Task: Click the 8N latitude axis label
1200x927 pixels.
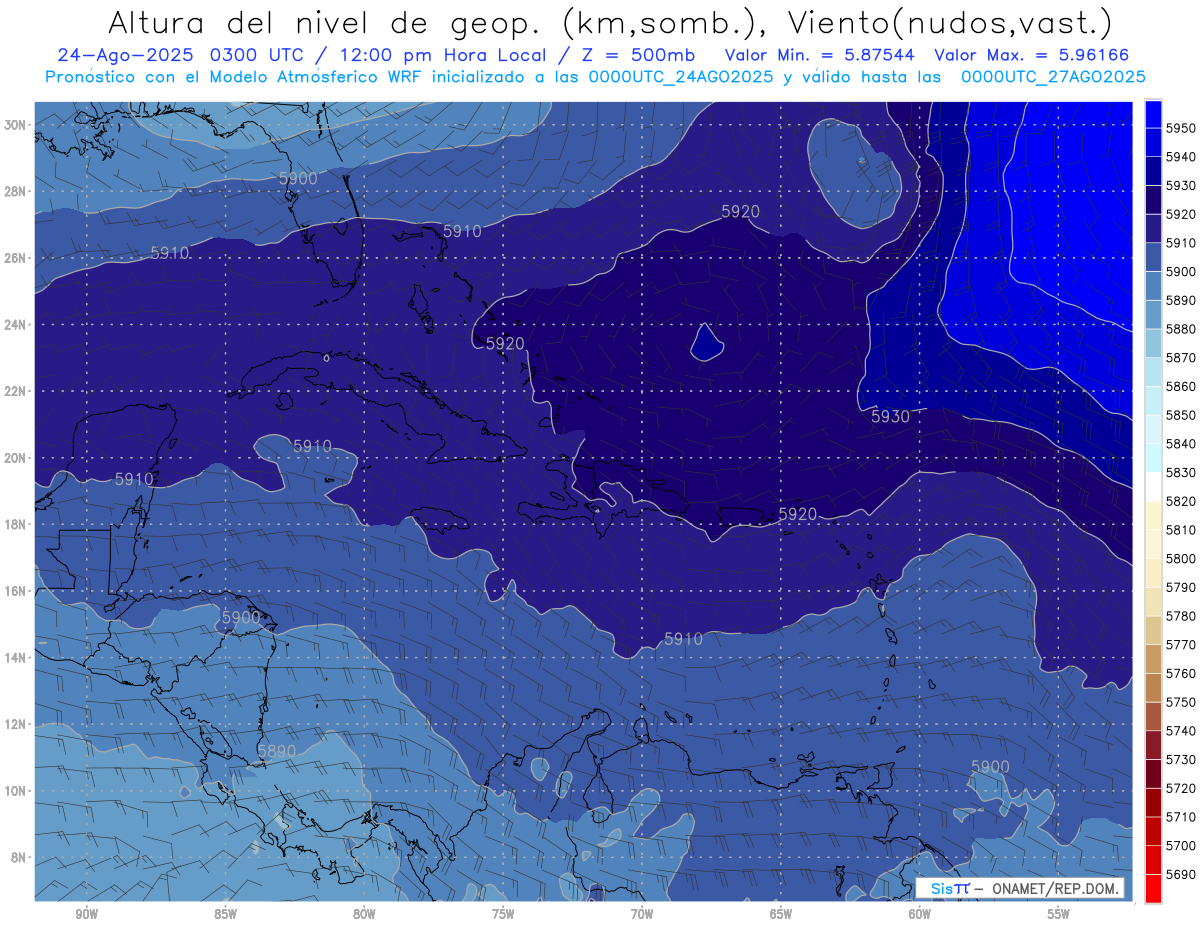Action: pyautogui.click(x=18, y=857)
